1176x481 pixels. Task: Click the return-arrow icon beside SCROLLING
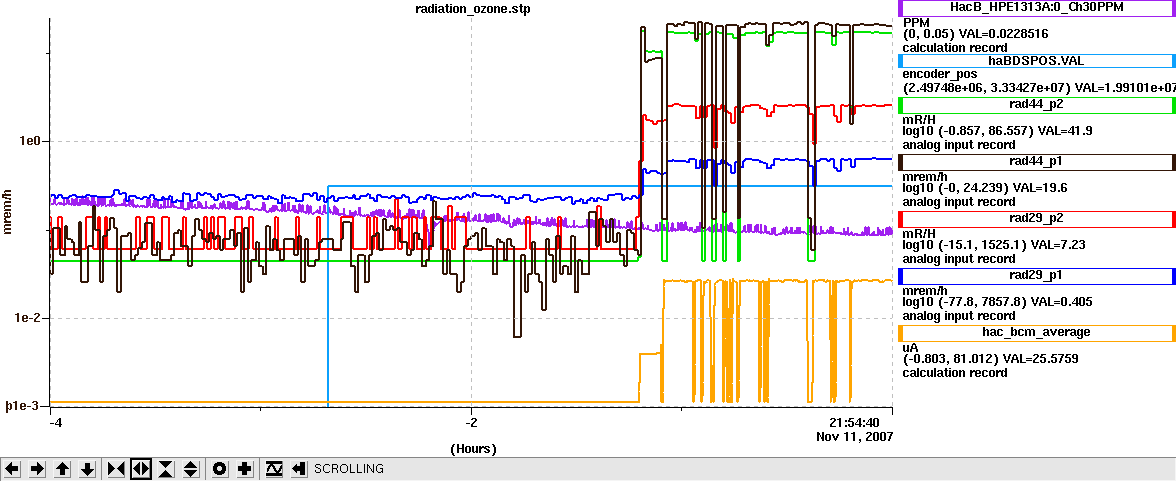click(x=298, y=469)
